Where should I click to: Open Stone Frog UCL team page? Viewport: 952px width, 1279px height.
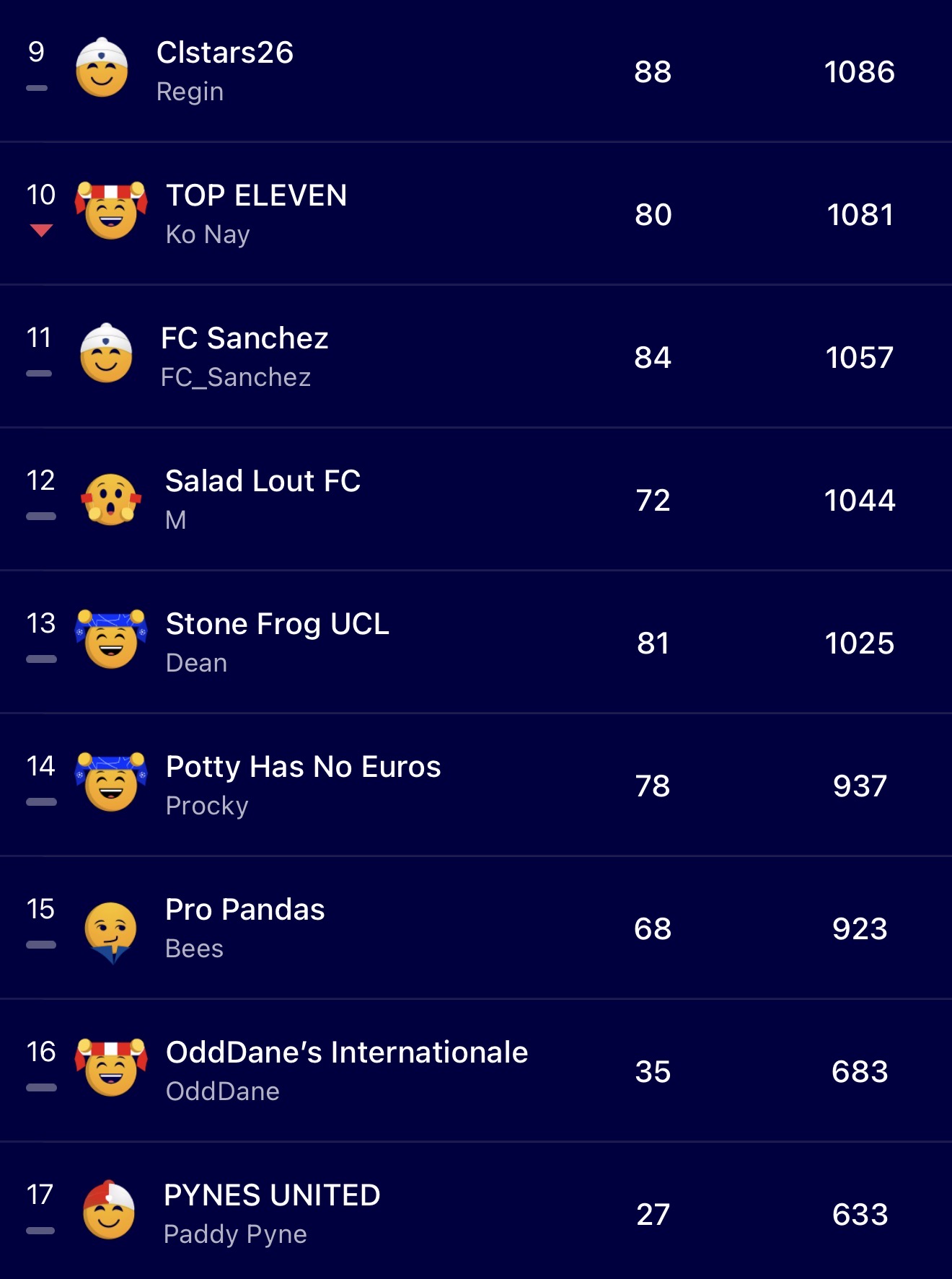tap(278, 624)
